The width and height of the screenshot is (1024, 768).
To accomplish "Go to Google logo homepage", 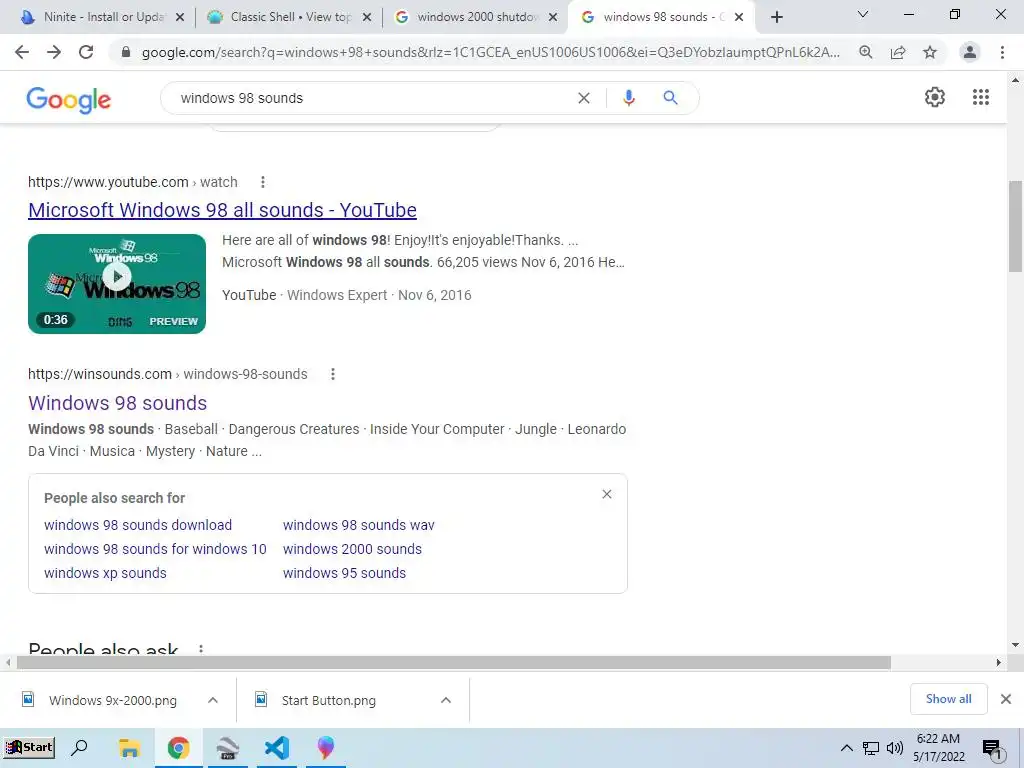I will coord(69,100).
